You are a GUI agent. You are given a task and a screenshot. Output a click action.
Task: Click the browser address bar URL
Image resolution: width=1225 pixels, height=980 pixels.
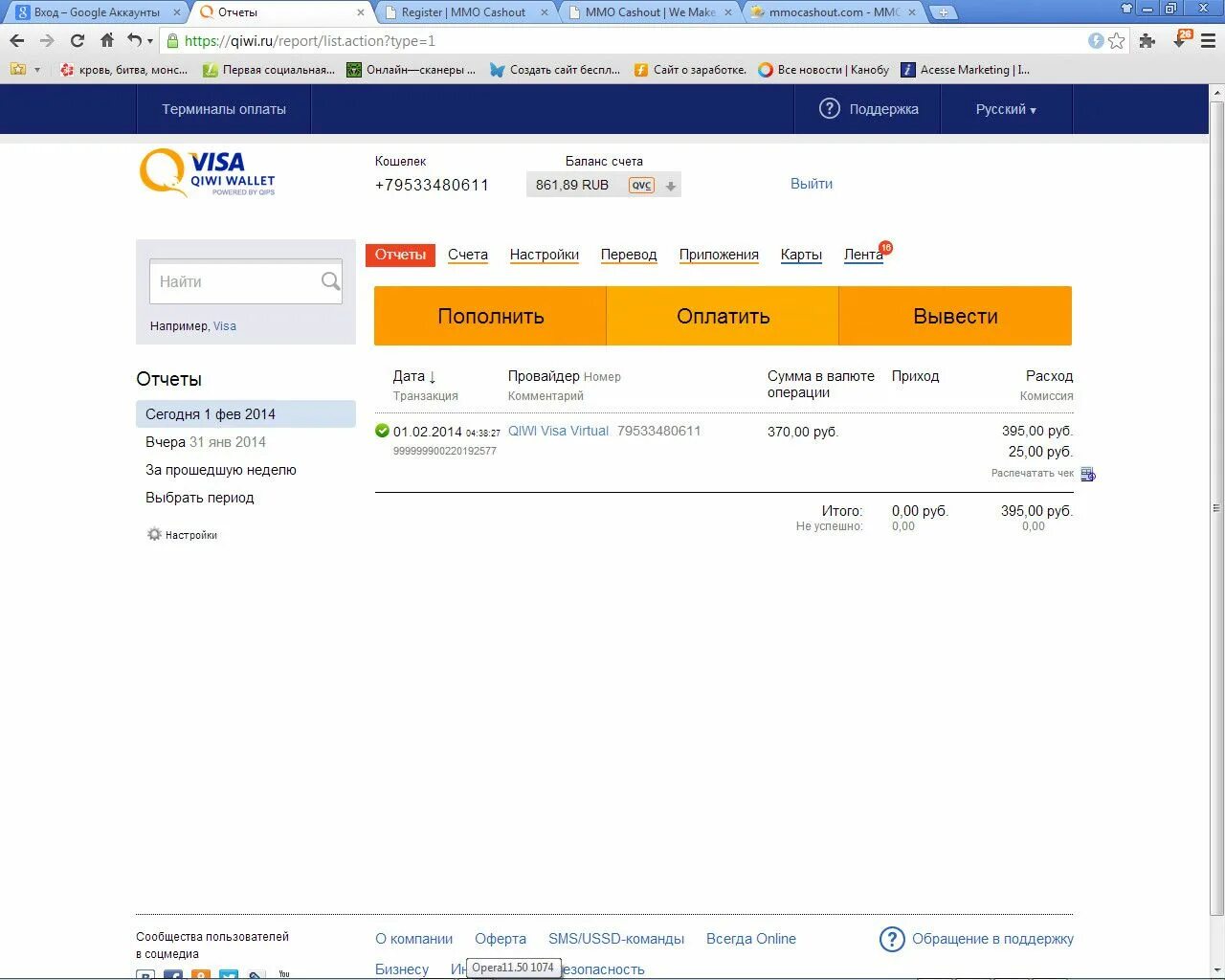coord(309,41)
